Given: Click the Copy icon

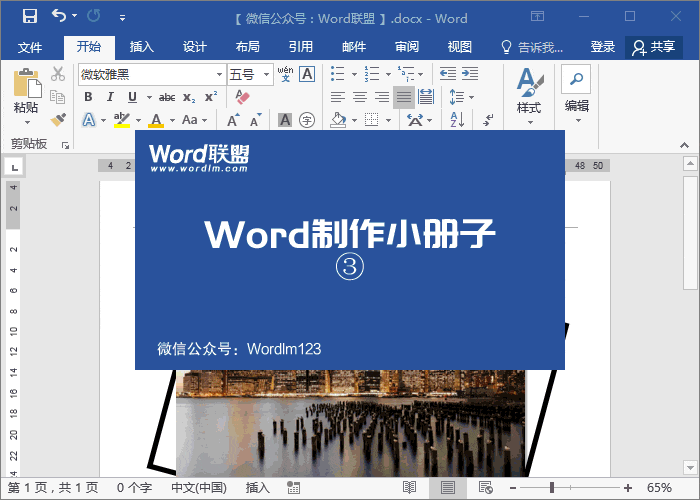Looking at the screenshot, I should pyautogui.click(x=58, y=96).
